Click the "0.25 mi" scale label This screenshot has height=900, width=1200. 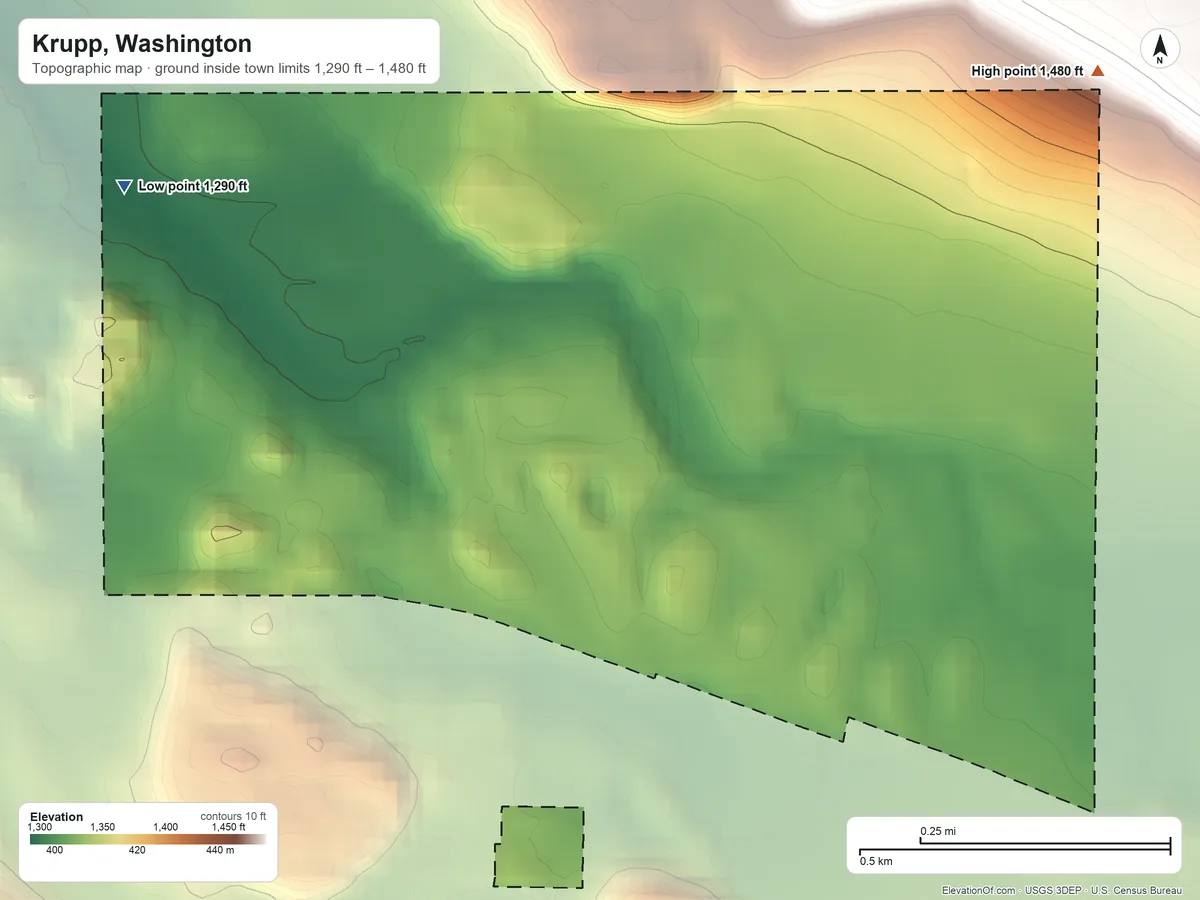(x=938, y=832)
